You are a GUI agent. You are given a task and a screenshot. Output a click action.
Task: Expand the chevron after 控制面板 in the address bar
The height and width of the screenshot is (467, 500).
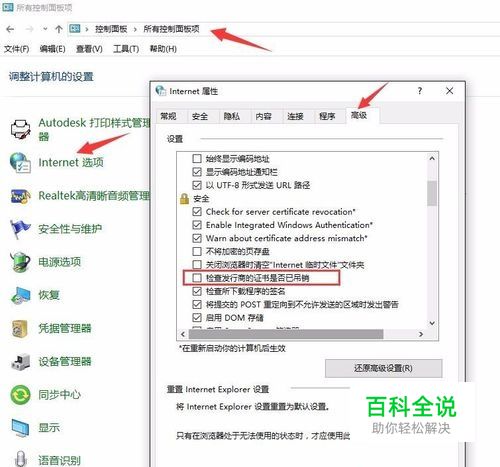pyautogui.click(x=135, y=29)
